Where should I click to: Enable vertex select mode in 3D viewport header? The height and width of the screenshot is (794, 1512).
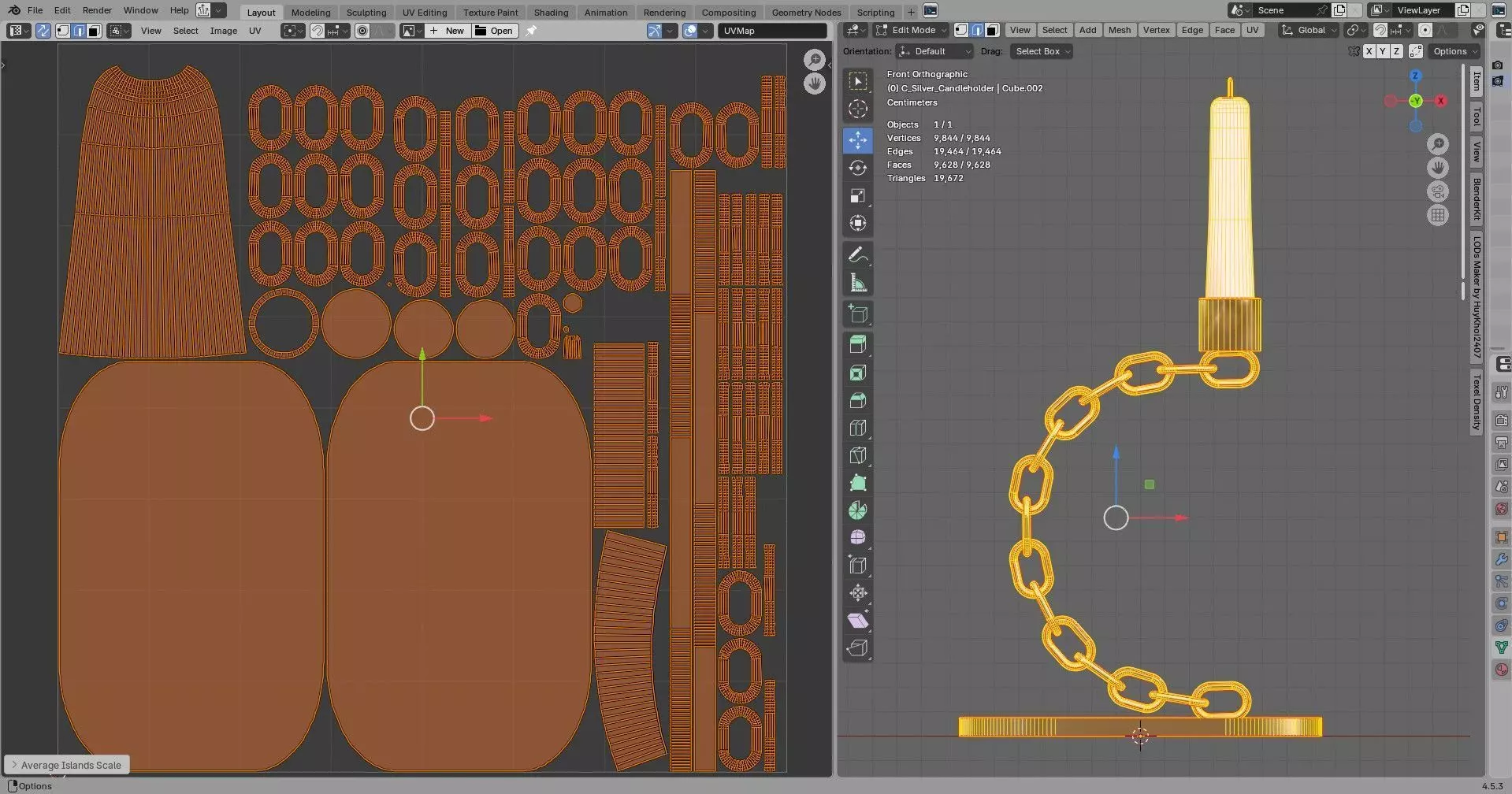click(961, 30)
